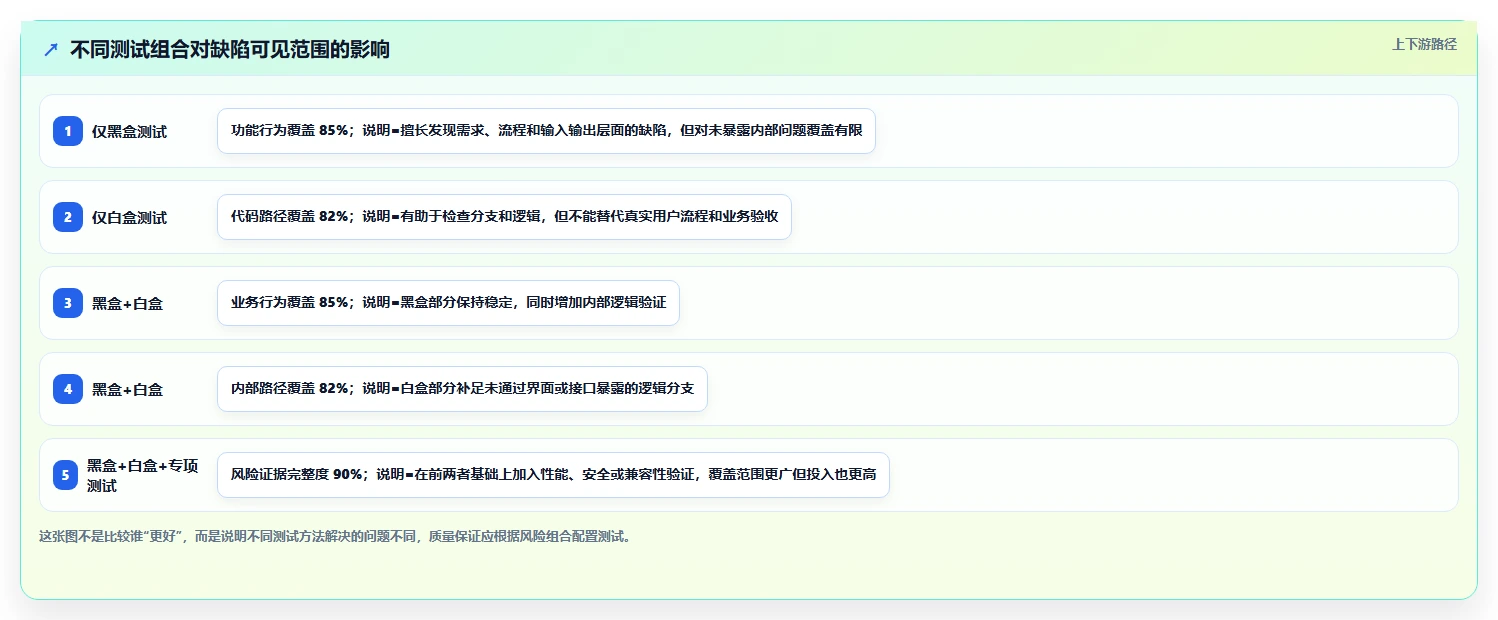The width and height of the screenshot is (1498, 620).
Task: Click the title 不同测试组合对缺陷可见范围的影响
Action: [230, 49]
